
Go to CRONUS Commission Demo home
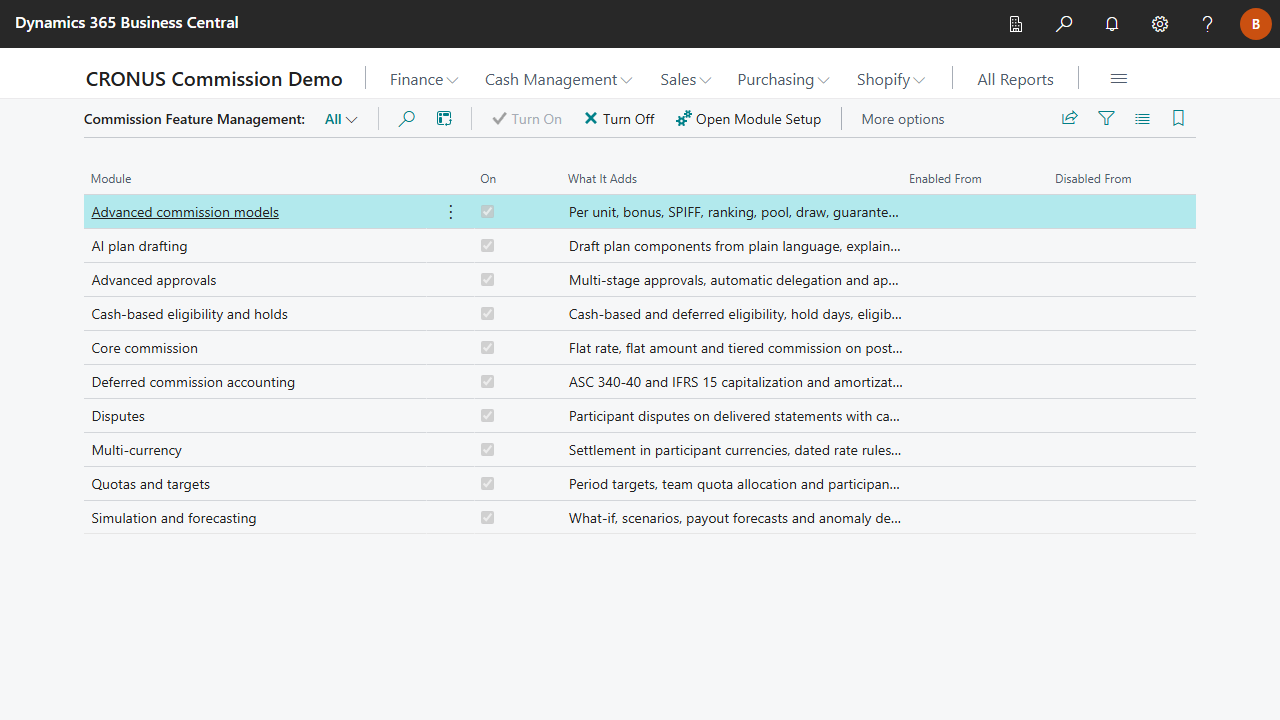[x=214, y=79]
